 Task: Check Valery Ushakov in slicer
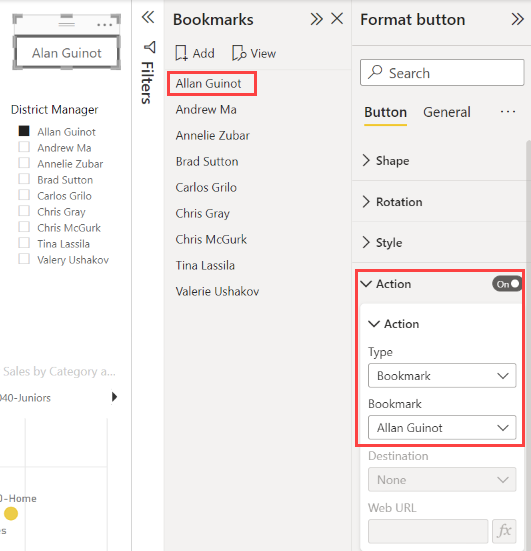click(24, 259)
